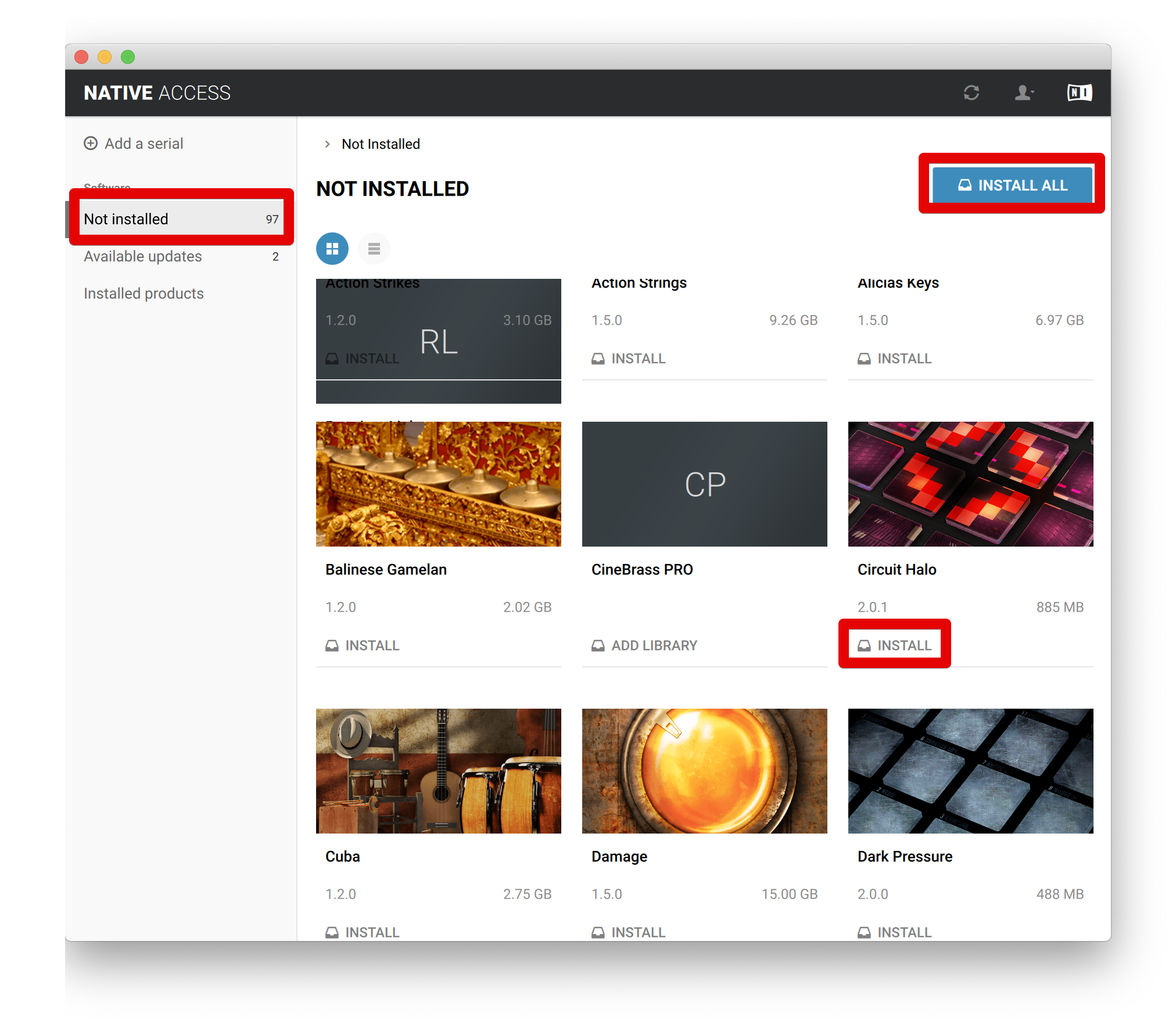1176x1027 pixels.
Task: Click the 97 count badge
Action: pyautogui.click(x=272, y=220)
